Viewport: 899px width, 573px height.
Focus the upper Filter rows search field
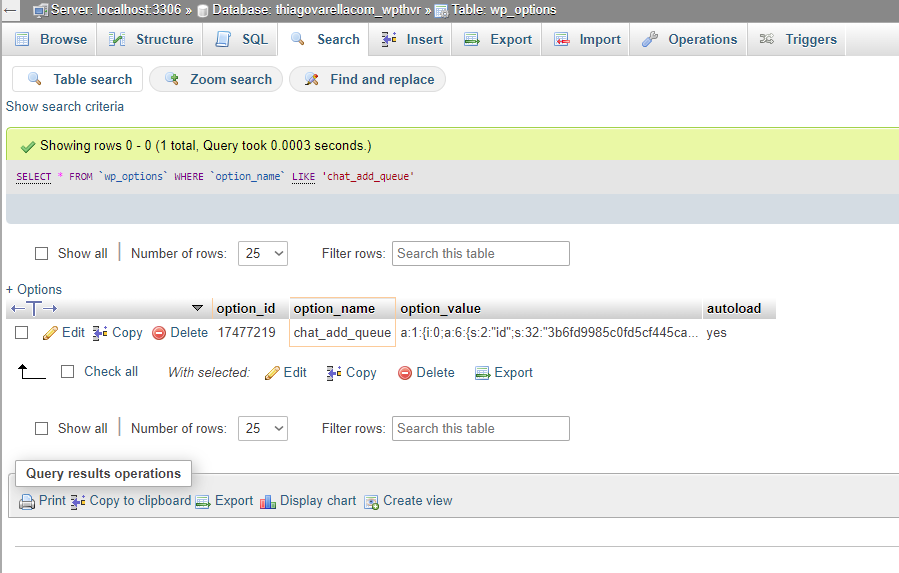[x=481, y=254]
